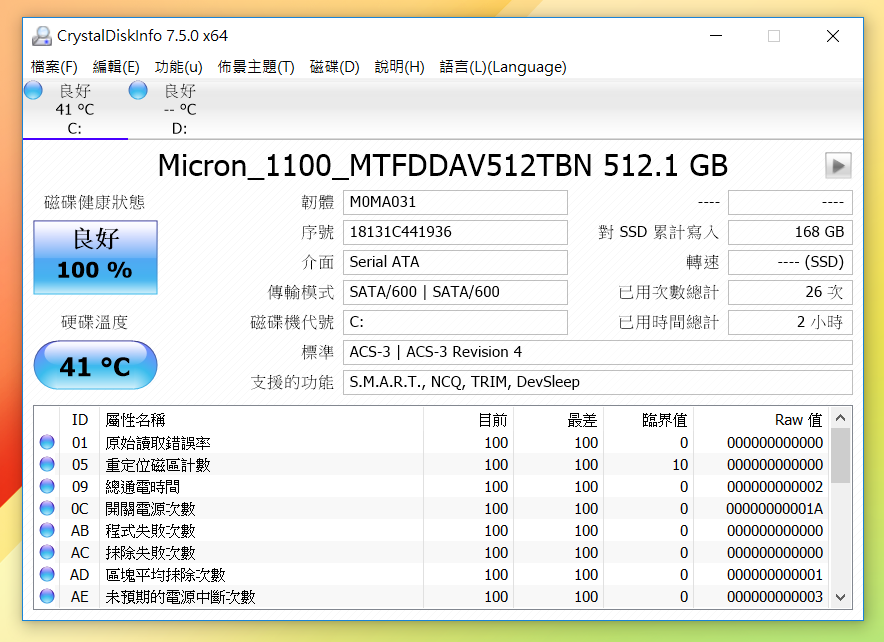Click status orb for attribute 05
This screenshot has height=642, width=884.
click(x=47, y=464)
